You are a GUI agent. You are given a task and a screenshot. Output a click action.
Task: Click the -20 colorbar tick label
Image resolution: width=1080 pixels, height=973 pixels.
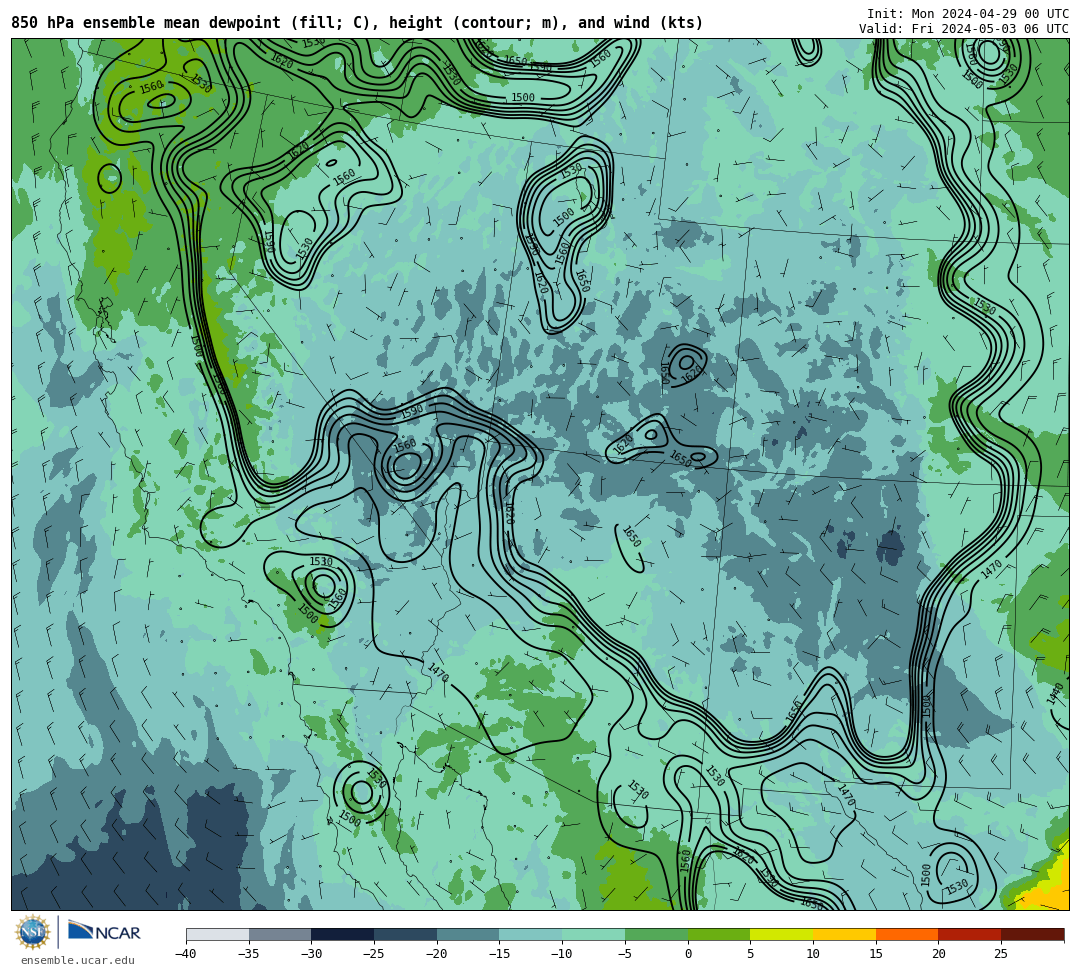[435, 954]
